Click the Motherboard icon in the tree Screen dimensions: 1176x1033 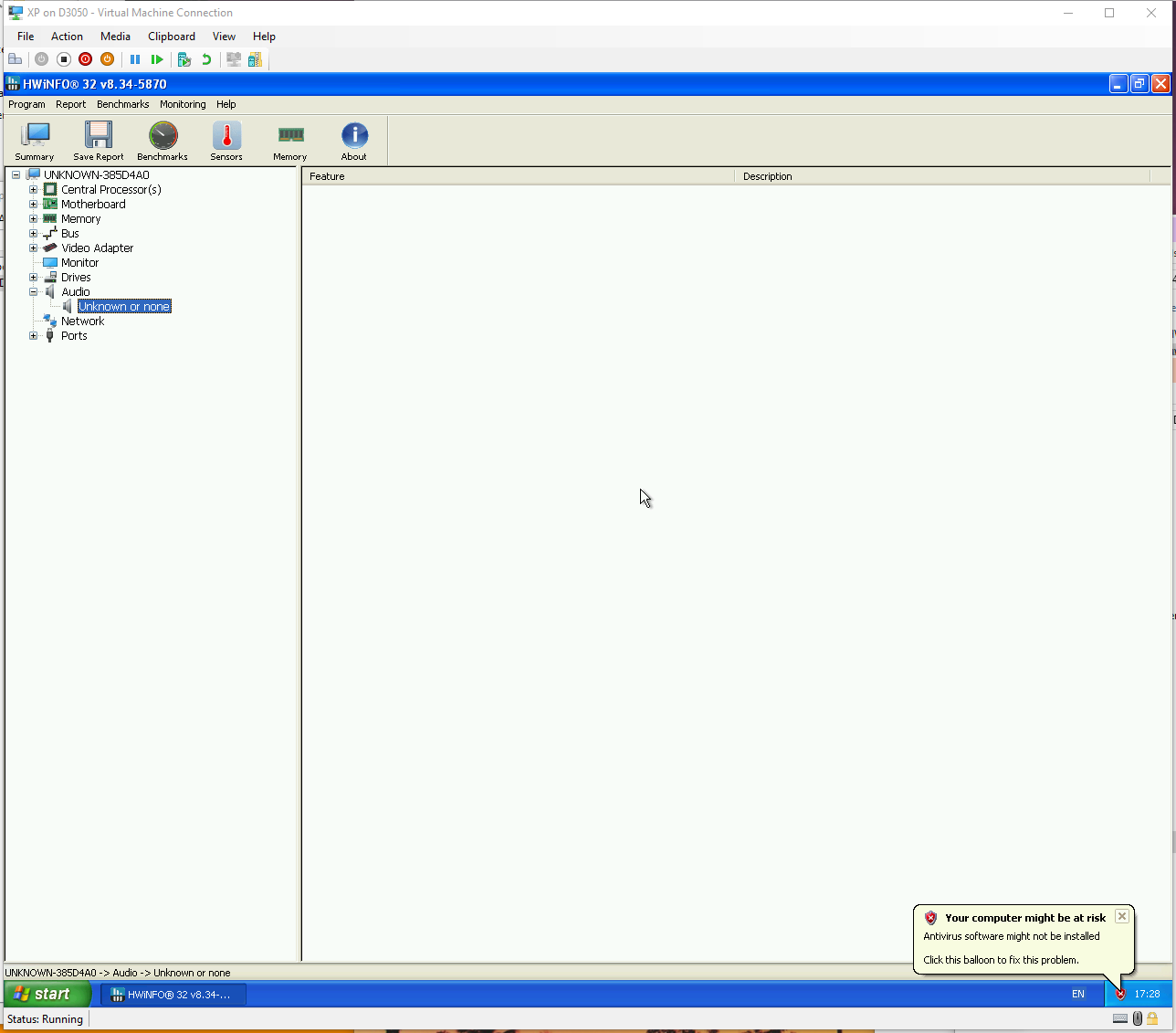tap(50, 205)
